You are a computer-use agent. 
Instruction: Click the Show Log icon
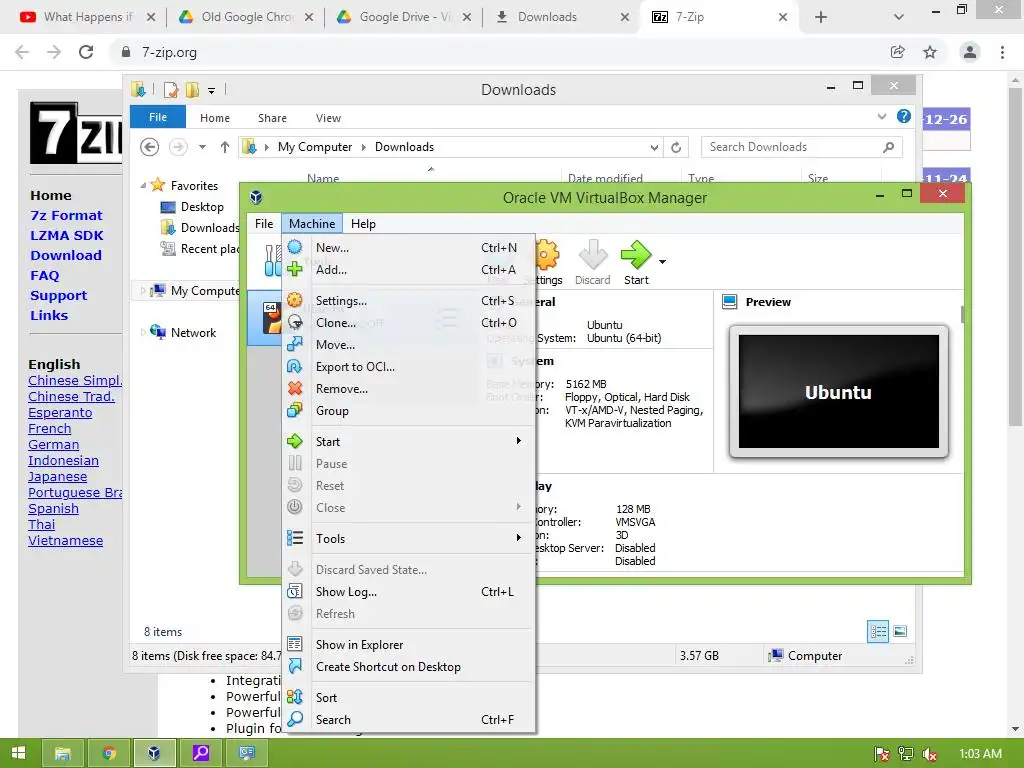[x=295, y=591]
